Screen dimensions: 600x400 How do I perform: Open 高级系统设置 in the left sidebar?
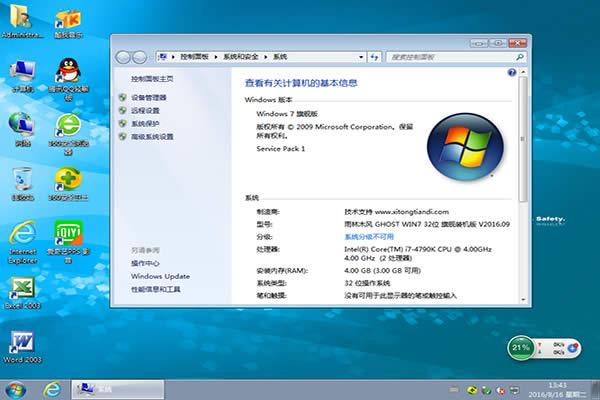[152, 137]
